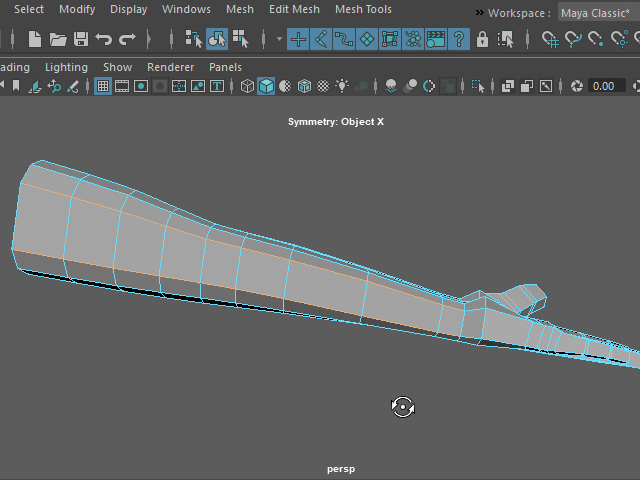Open the Edit Mesh menu

294,10
